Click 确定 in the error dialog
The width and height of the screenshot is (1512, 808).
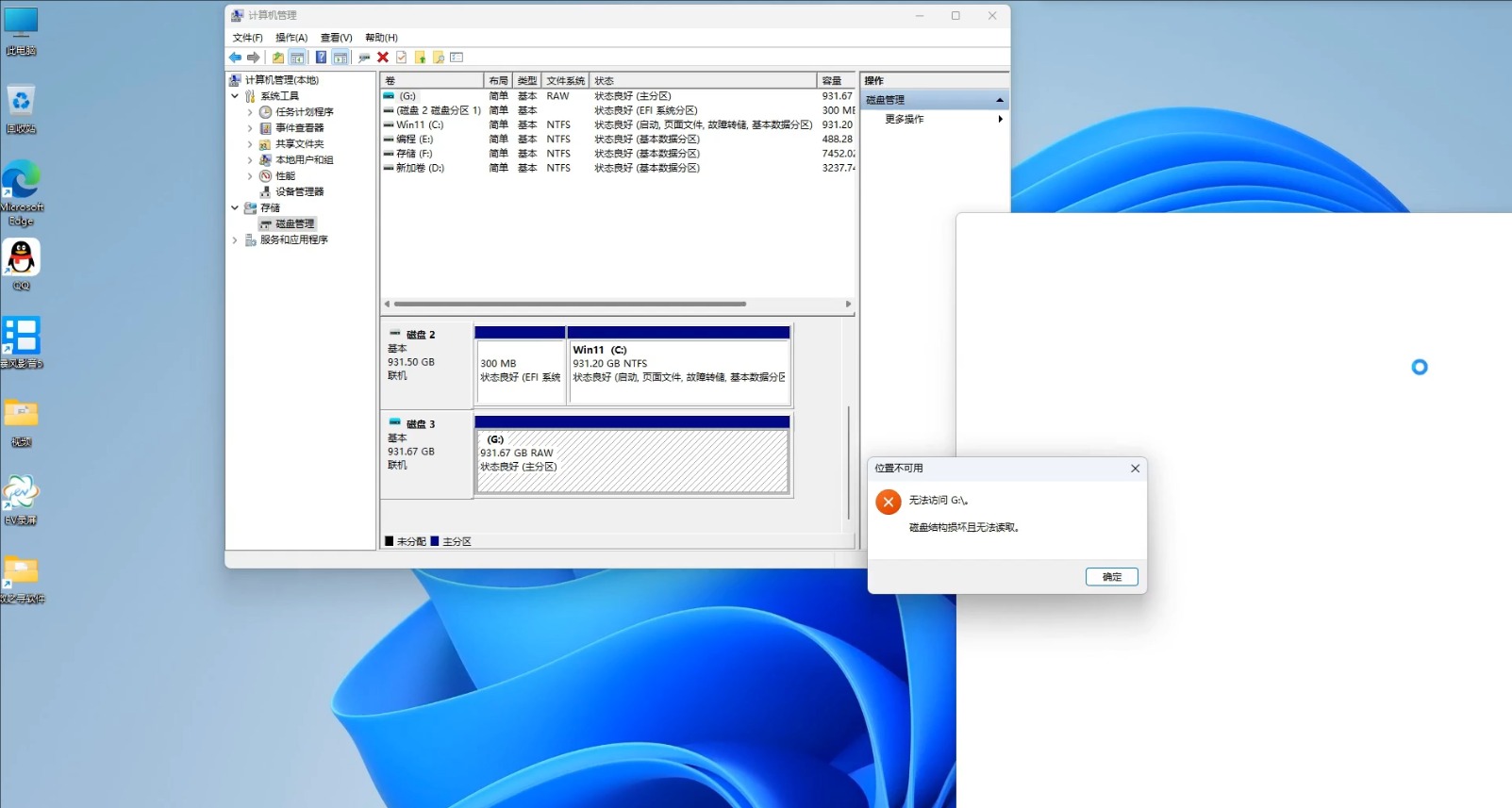point(1112,577)
